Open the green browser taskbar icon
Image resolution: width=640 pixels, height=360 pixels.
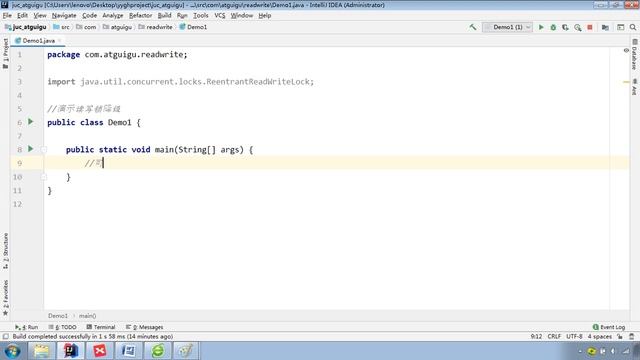click(x=158, y=351)
